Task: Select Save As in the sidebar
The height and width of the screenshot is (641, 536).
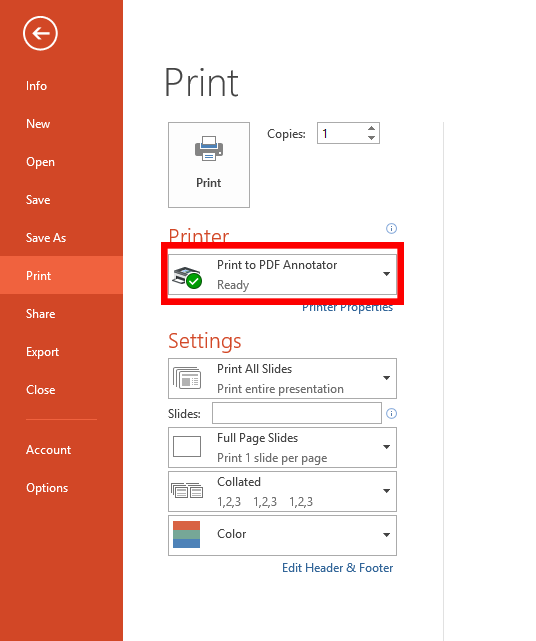Action: coord(46,238)
